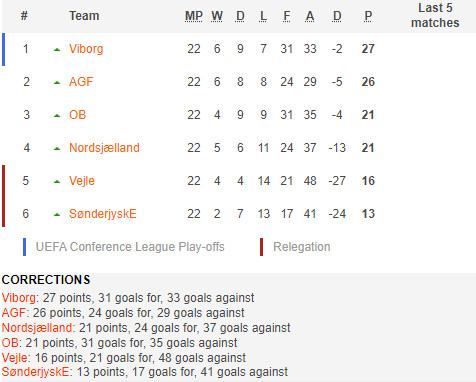Viewport: 476px width, 382px height.
Task: Click green up arrow beside Viborg
Action: [x=57, y=50]
